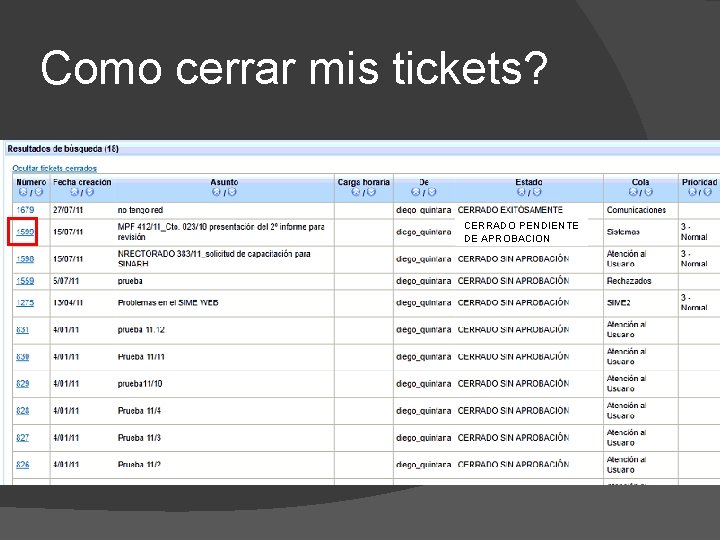Sort Prioridad column descending arrow icon
The height and width of the screenshot is (540, 720).
[x=708, y=192]
